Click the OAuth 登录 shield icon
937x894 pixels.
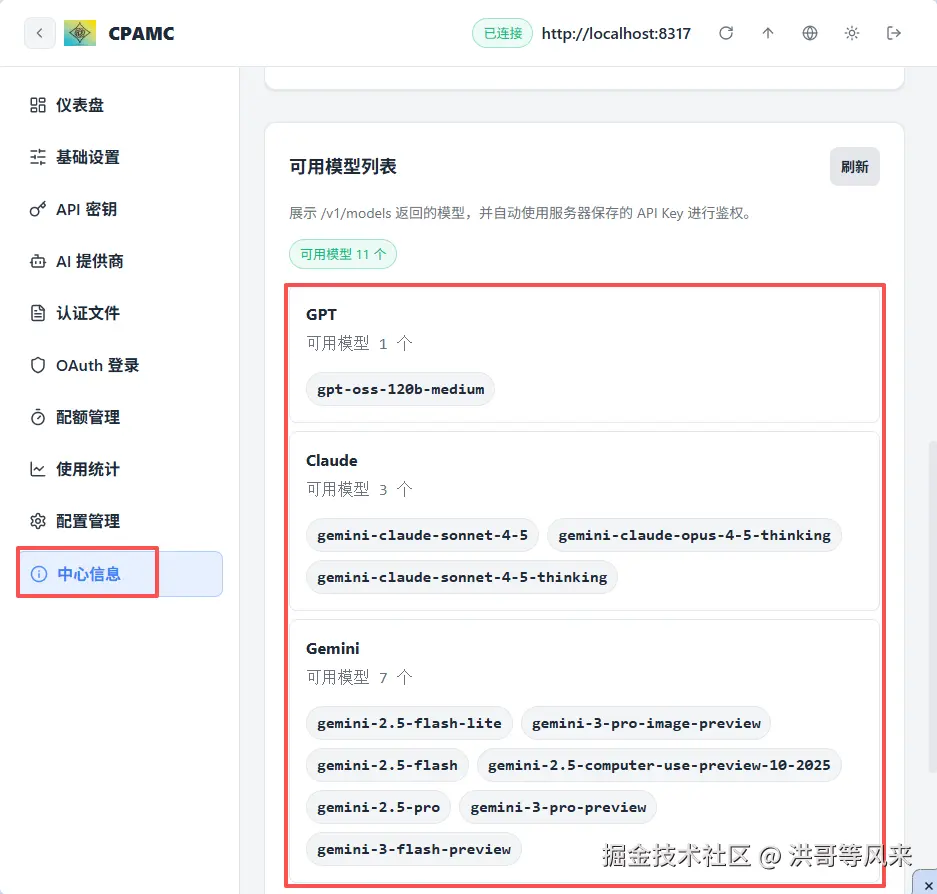(x=37, y=365)
